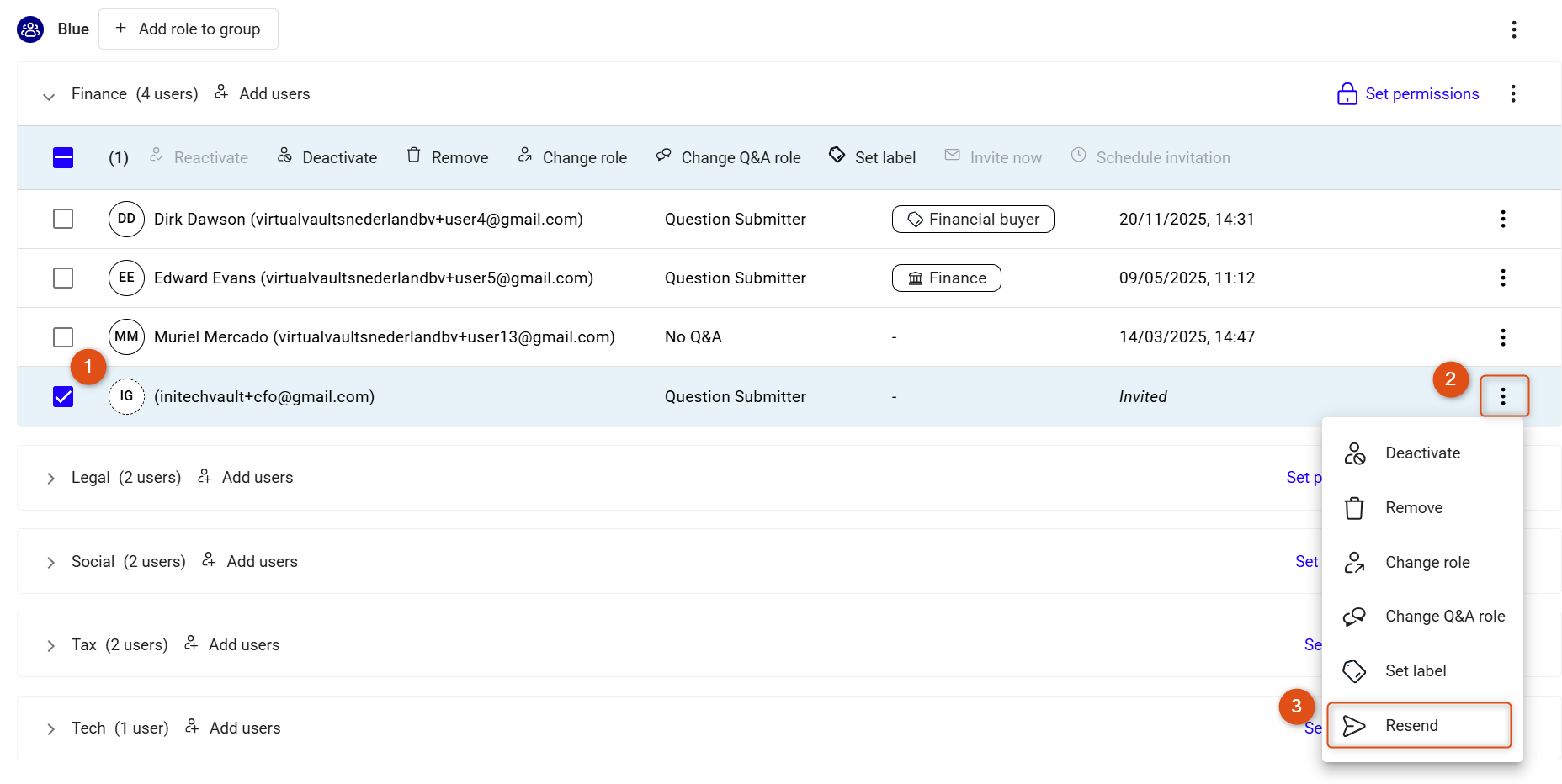Click the Blue group avatar icon
This screenshot has width=1562, height=784.
30,29
